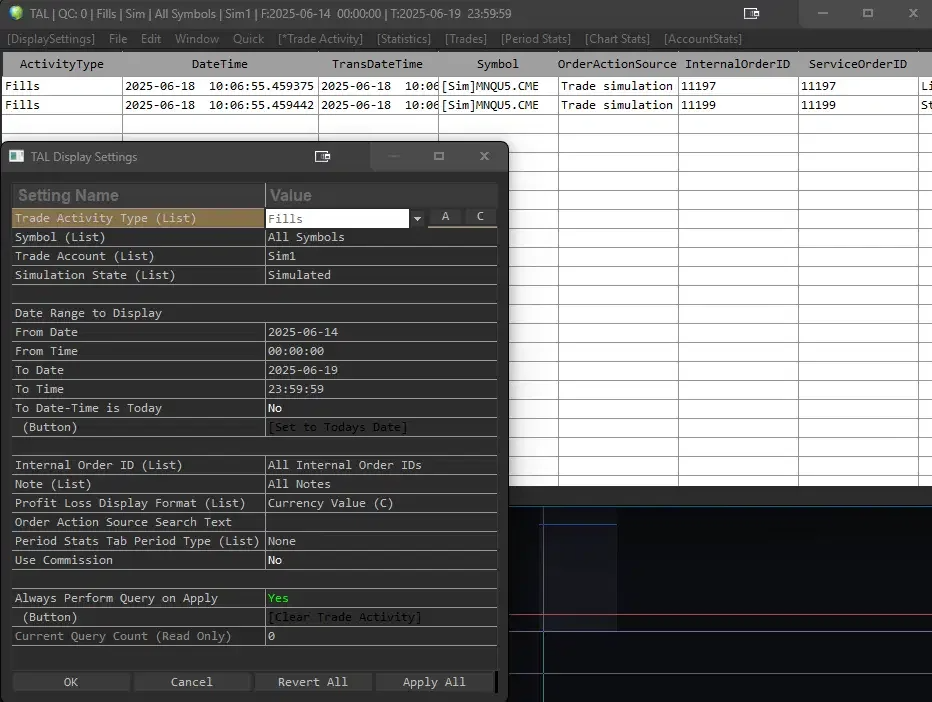Viewport: 932px width, 702px height.
Task: Click the [Clear Trade Activity] button
Action: click(x=345, y=617)
